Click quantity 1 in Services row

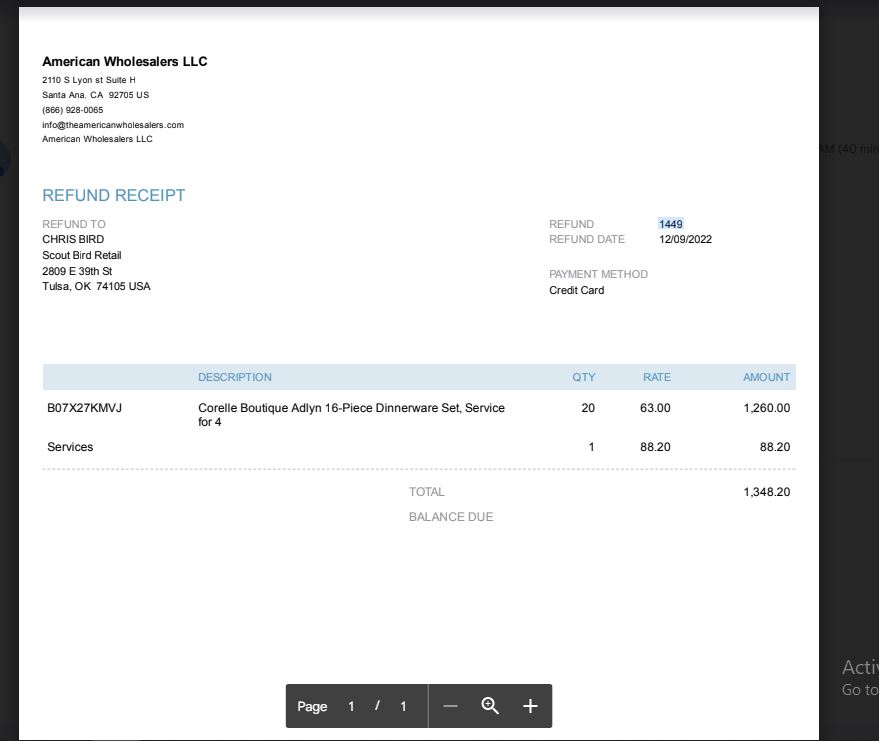(x=591, y=447)
